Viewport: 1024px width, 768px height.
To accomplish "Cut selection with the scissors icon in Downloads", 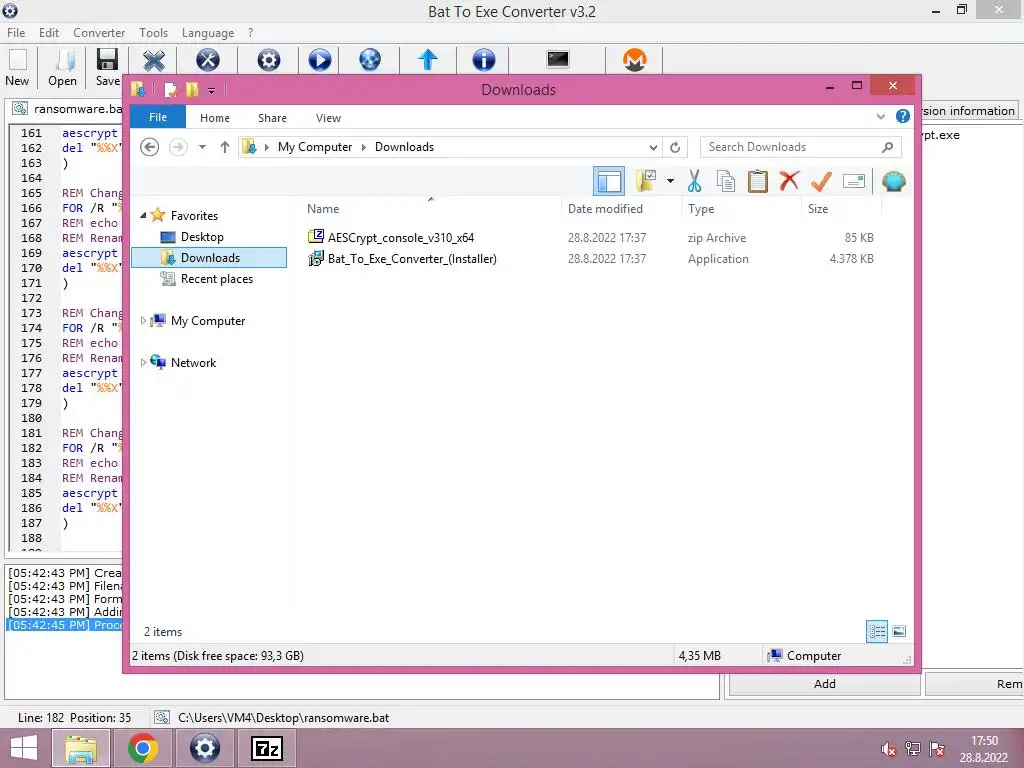I will coord(694,181).
